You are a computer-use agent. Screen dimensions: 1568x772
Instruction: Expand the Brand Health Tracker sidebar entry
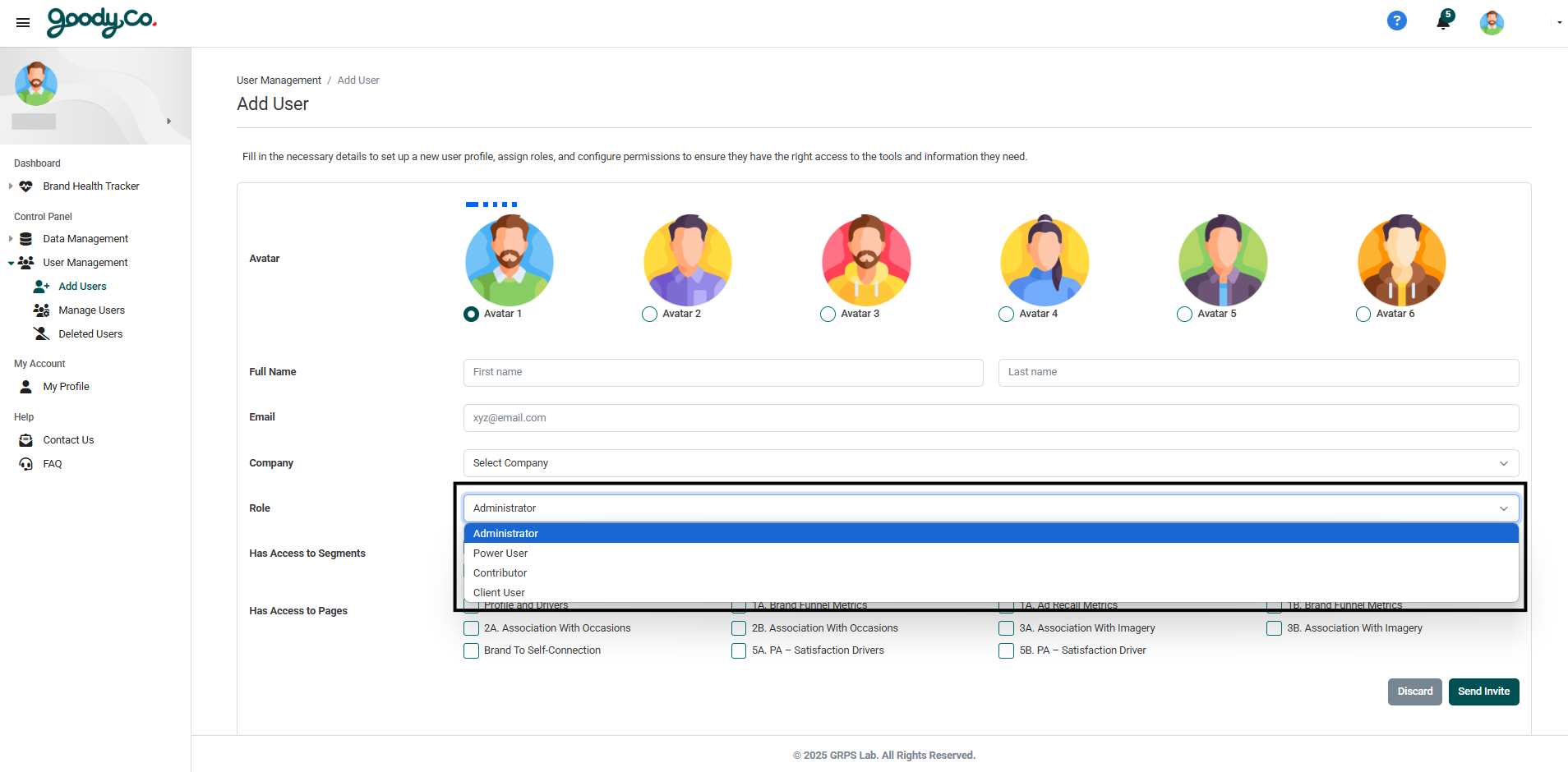pos(9,186)
